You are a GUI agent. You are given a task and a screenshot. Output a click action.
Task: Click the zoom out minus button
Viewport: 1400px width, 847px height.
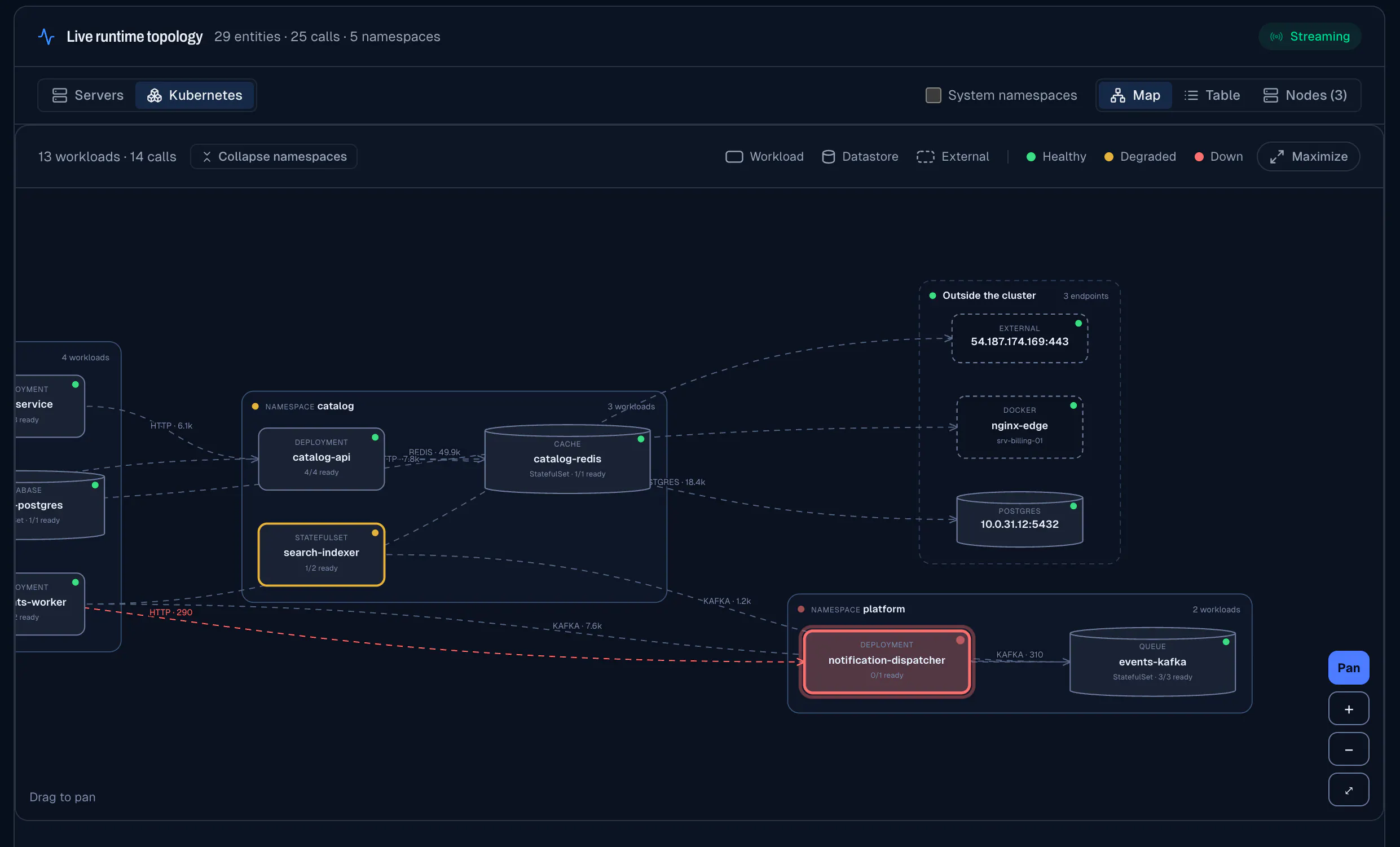[x=1348, y=749]
